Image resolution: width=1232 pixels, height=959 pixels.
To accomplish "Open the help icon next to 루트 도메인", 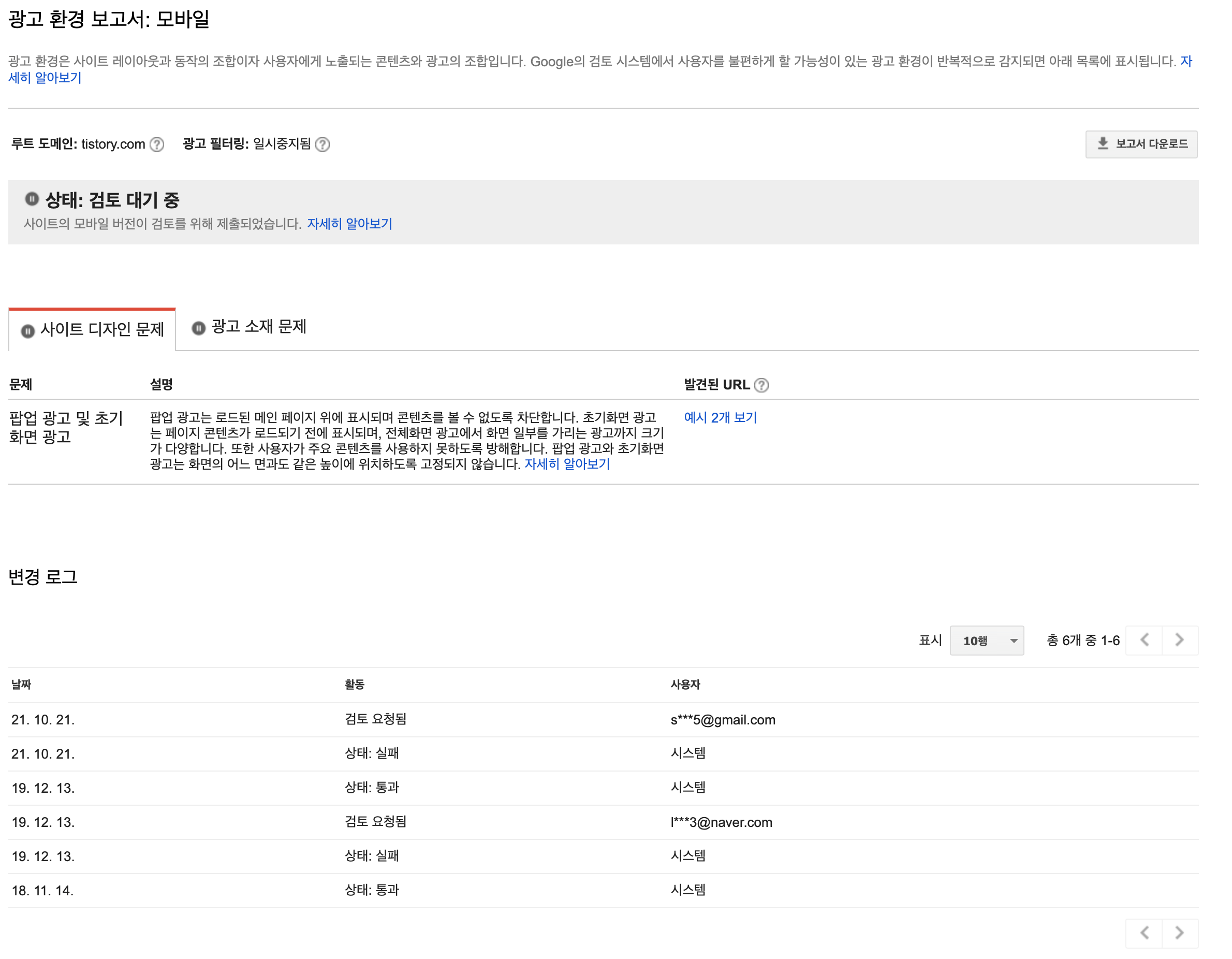I will 156,145.
